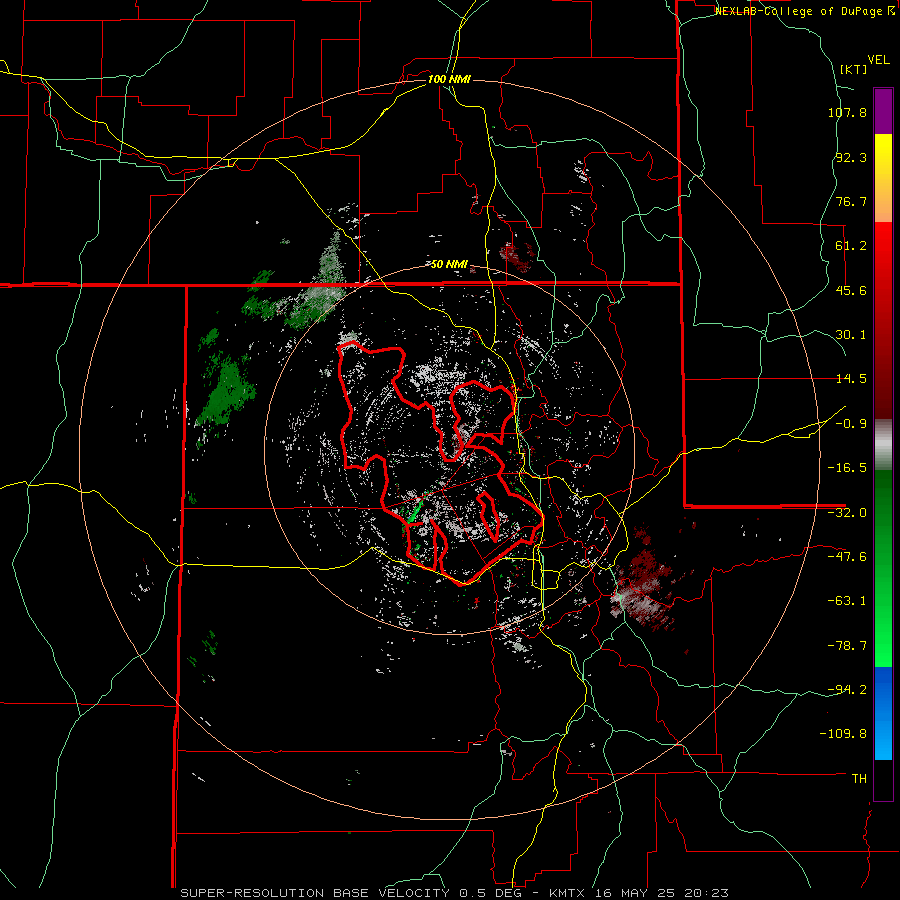Viewport: 900px width, 900px height.
Task: Click the dark red echo cluster southeast of radar
Action: click(644, 581)
